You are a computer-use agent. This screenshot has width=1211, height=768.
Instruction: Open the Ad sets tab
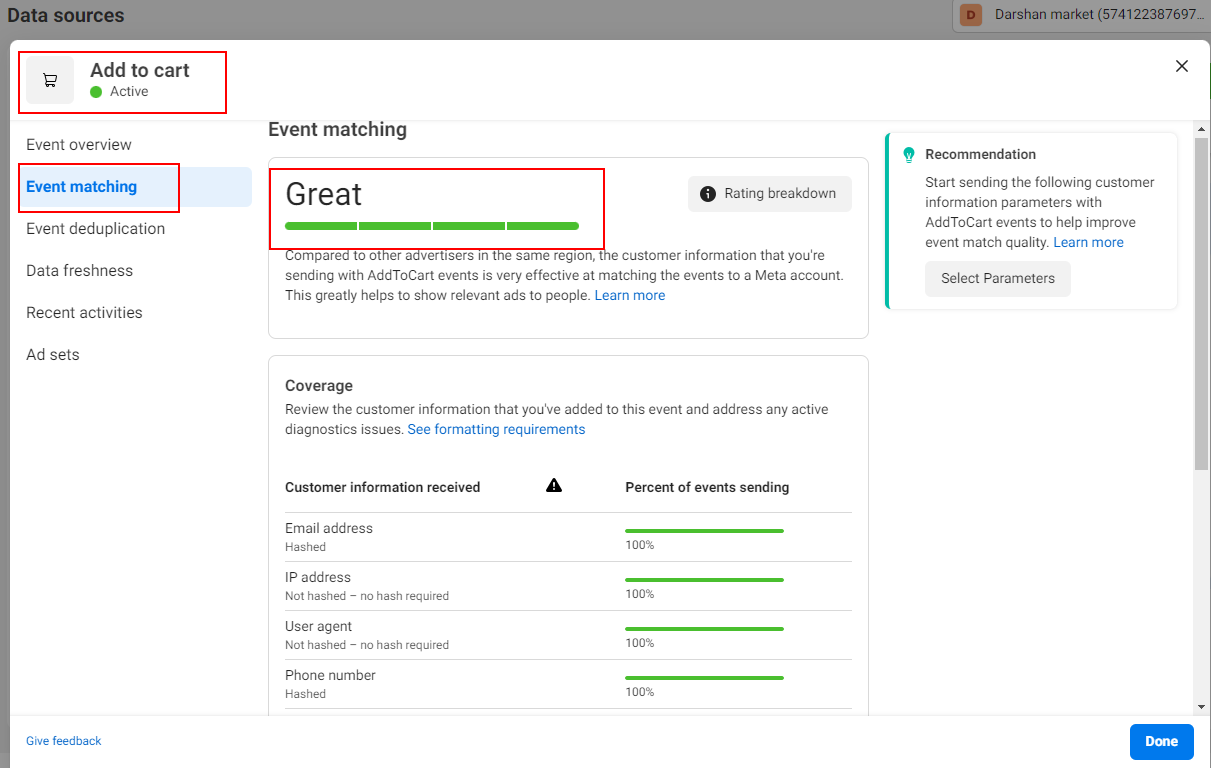[53, 355]
